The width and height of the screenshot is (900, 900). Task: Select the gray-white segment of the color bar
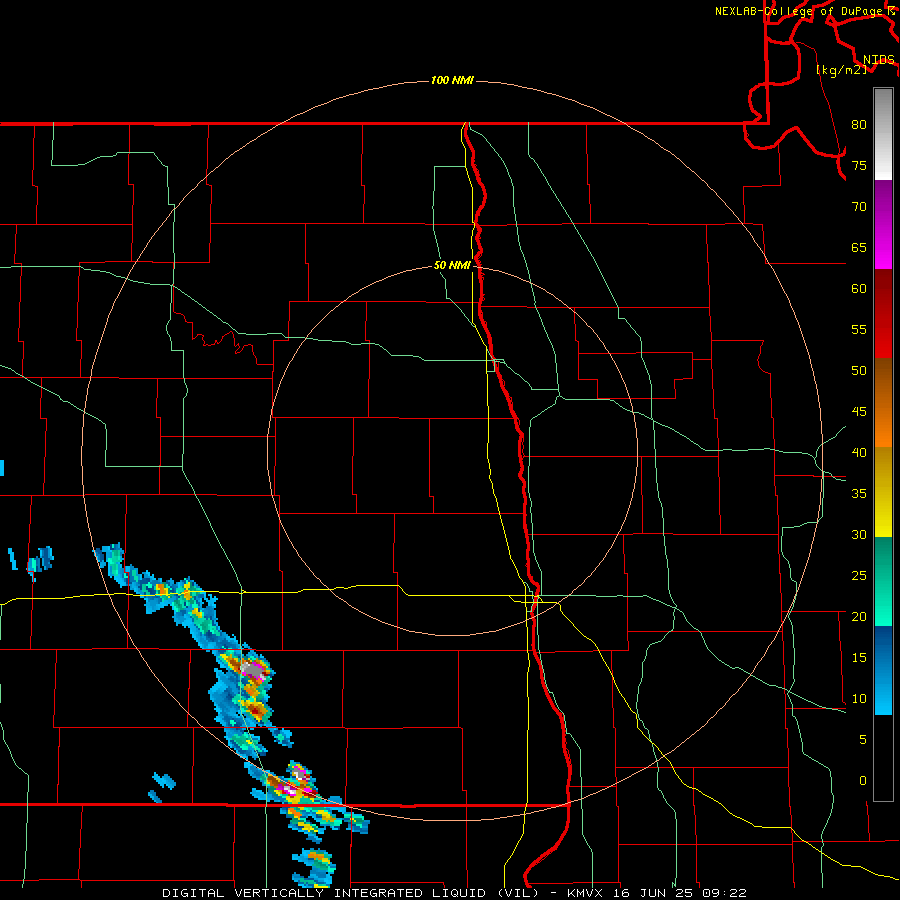[883, 134]
